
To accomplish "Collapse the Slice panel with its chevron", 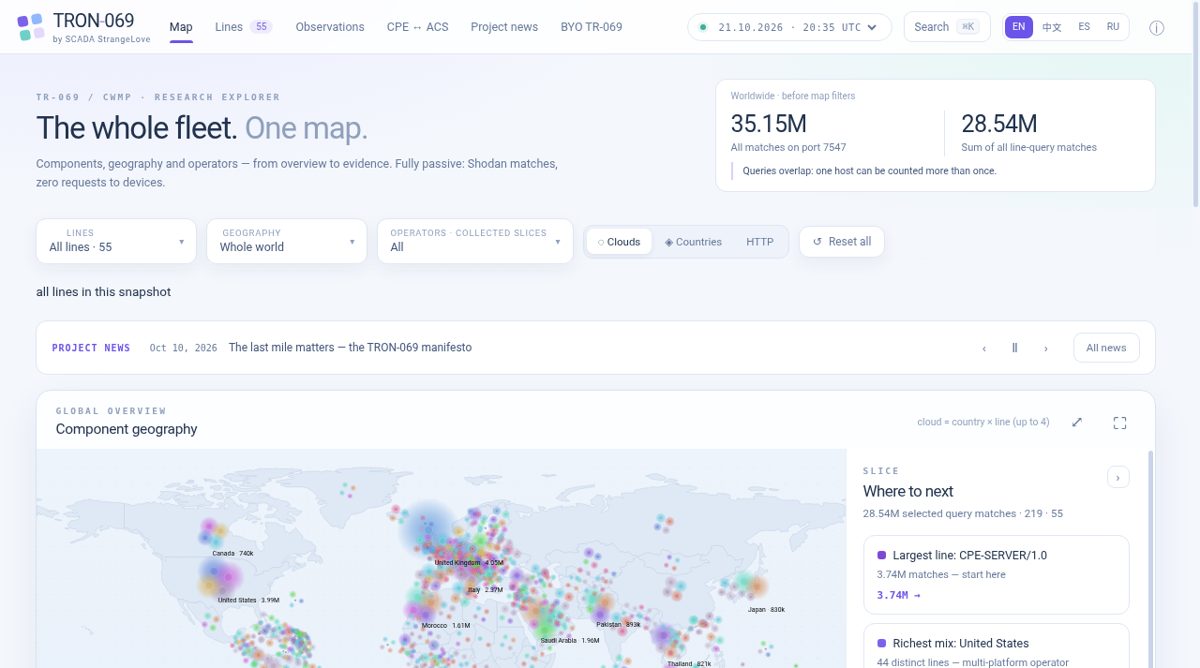I will point(1118,477).
